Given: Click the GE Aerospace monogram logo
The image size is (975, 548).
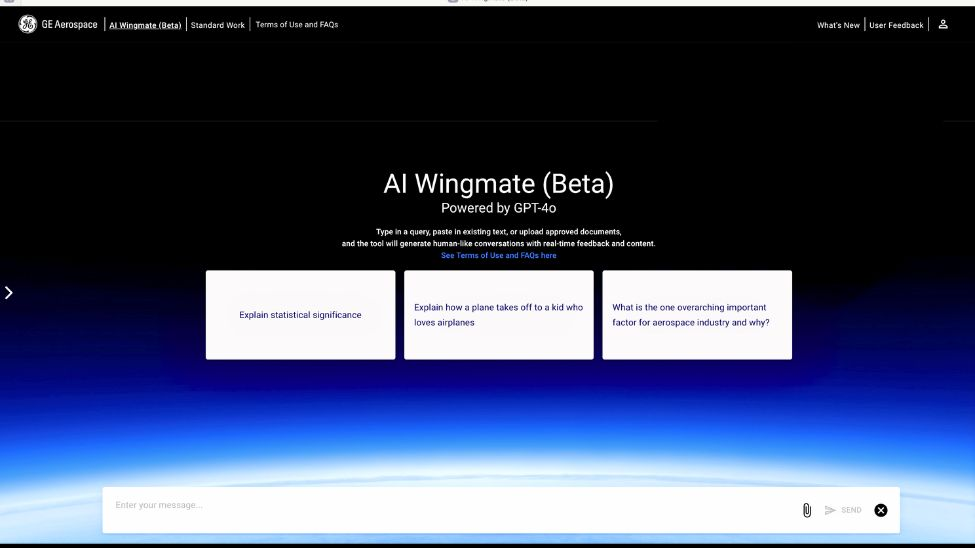Looking at the screenshot, I should 27,24.
